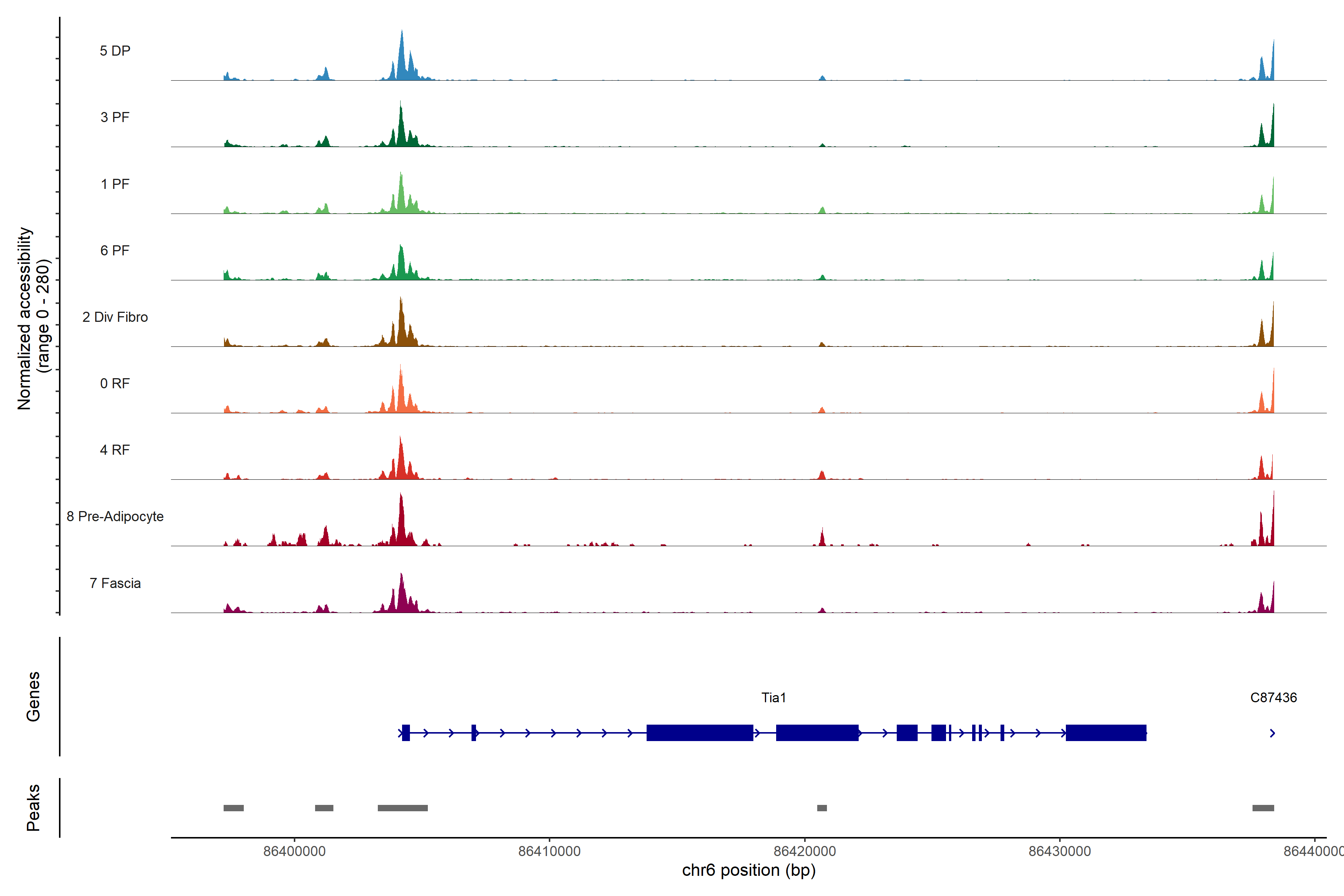Click the first Tia1 exon at gene start
1344x896 pixels.
pyautogui.click(x=406, y=732)
